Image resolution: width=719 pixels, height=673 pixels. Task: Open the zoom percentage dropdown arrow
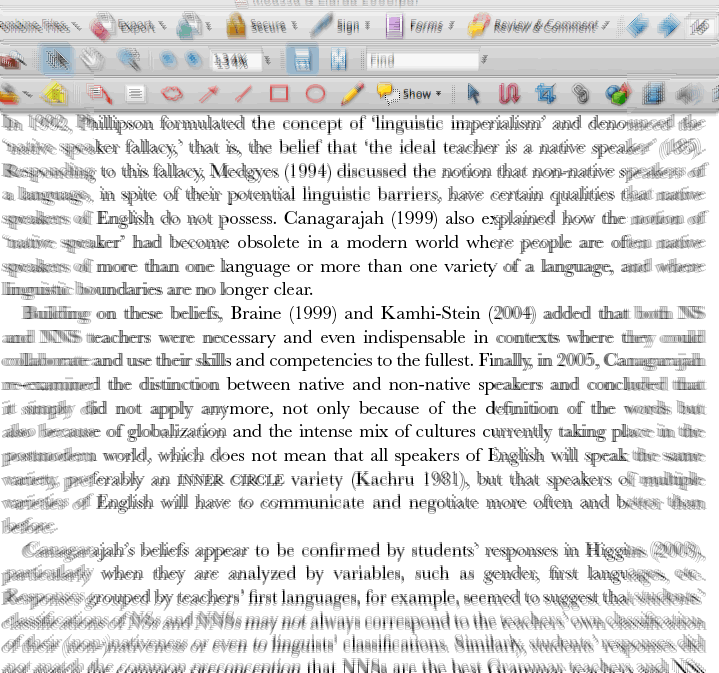pyautogui.click(x=266, y=61)
